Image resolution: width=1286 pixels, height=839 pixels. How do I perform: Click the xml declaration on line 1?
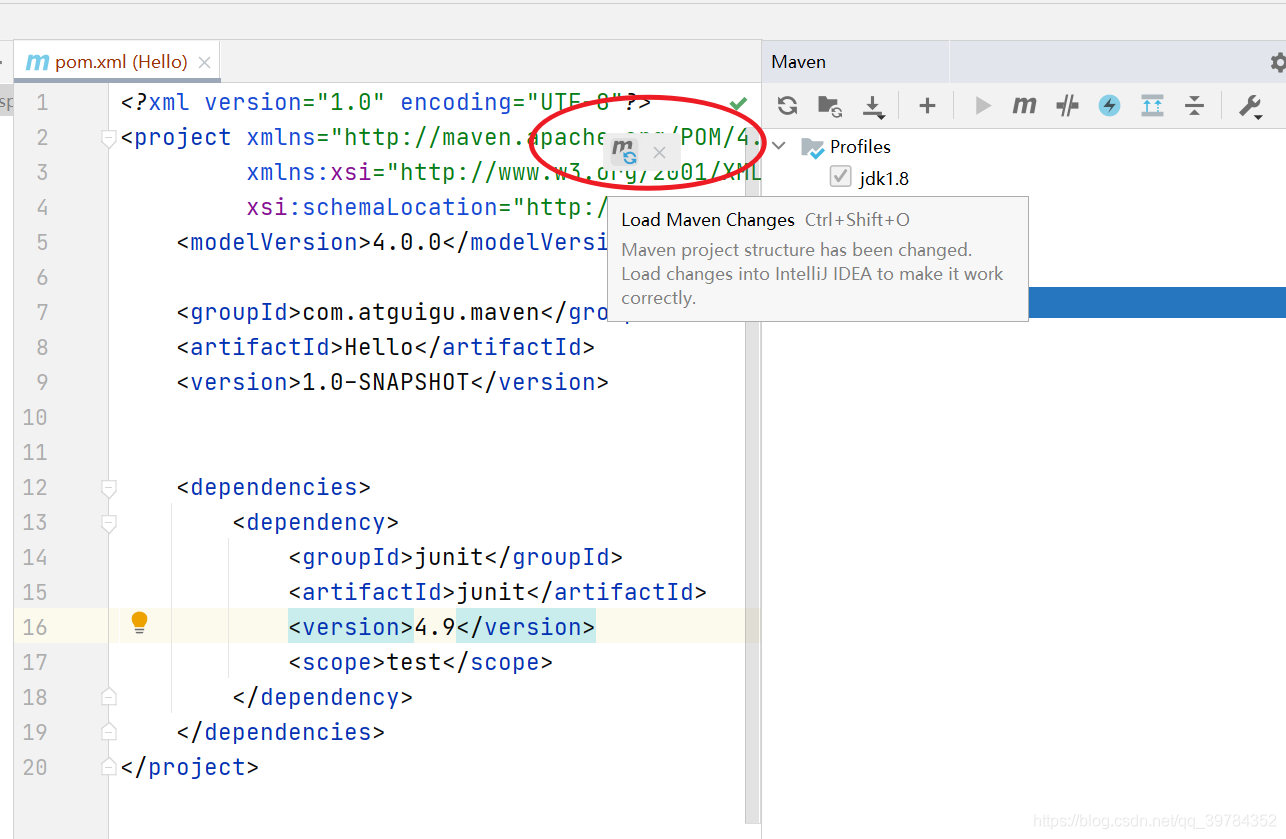386,102
